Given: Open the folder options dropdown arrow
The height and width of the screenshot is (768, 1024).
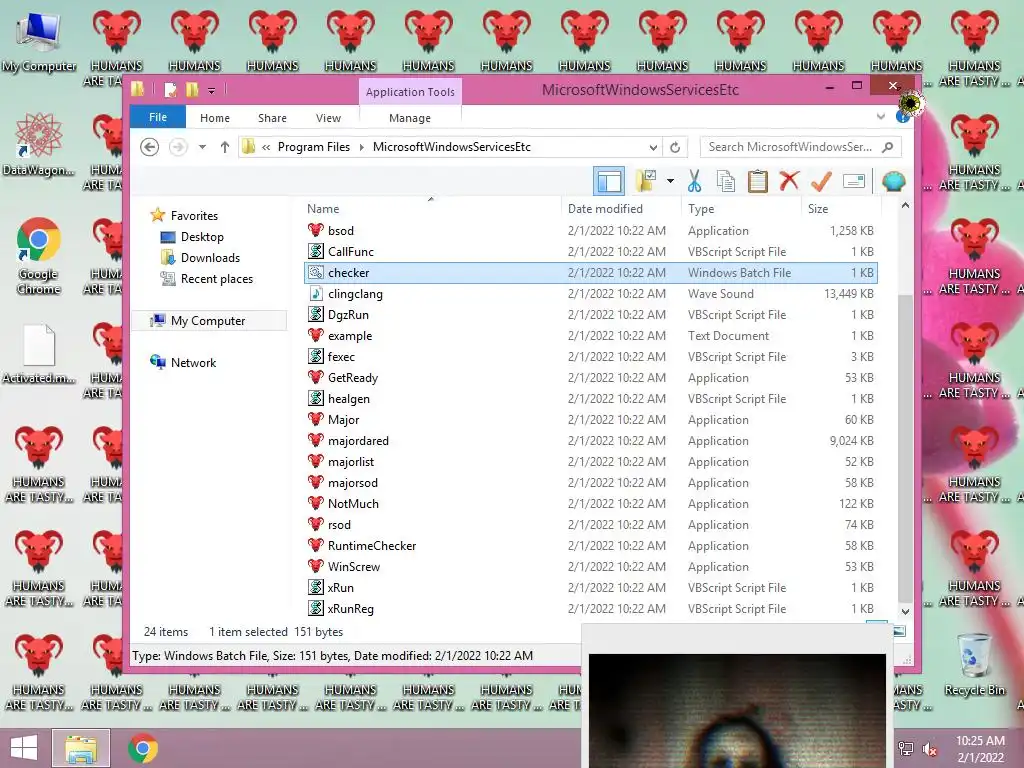Looking at the screenshot, I should (670, 181).
